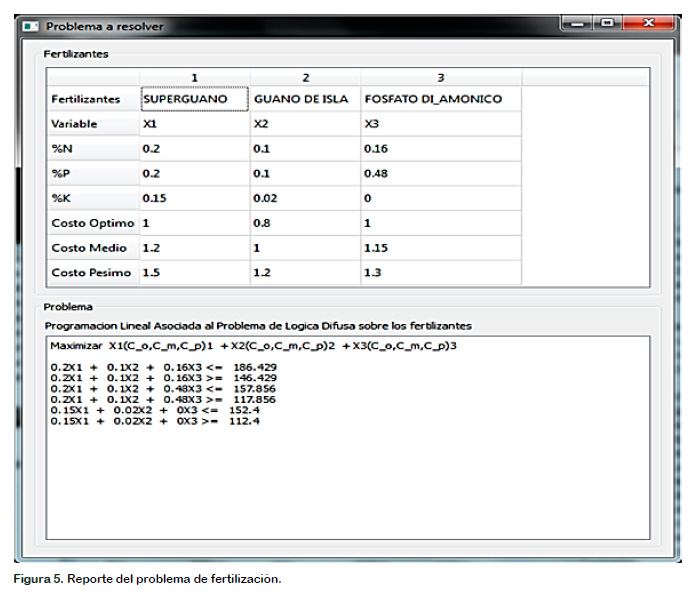Click %P value 0.48 for X3
The image size is (700, 591).
coord(441,173)
